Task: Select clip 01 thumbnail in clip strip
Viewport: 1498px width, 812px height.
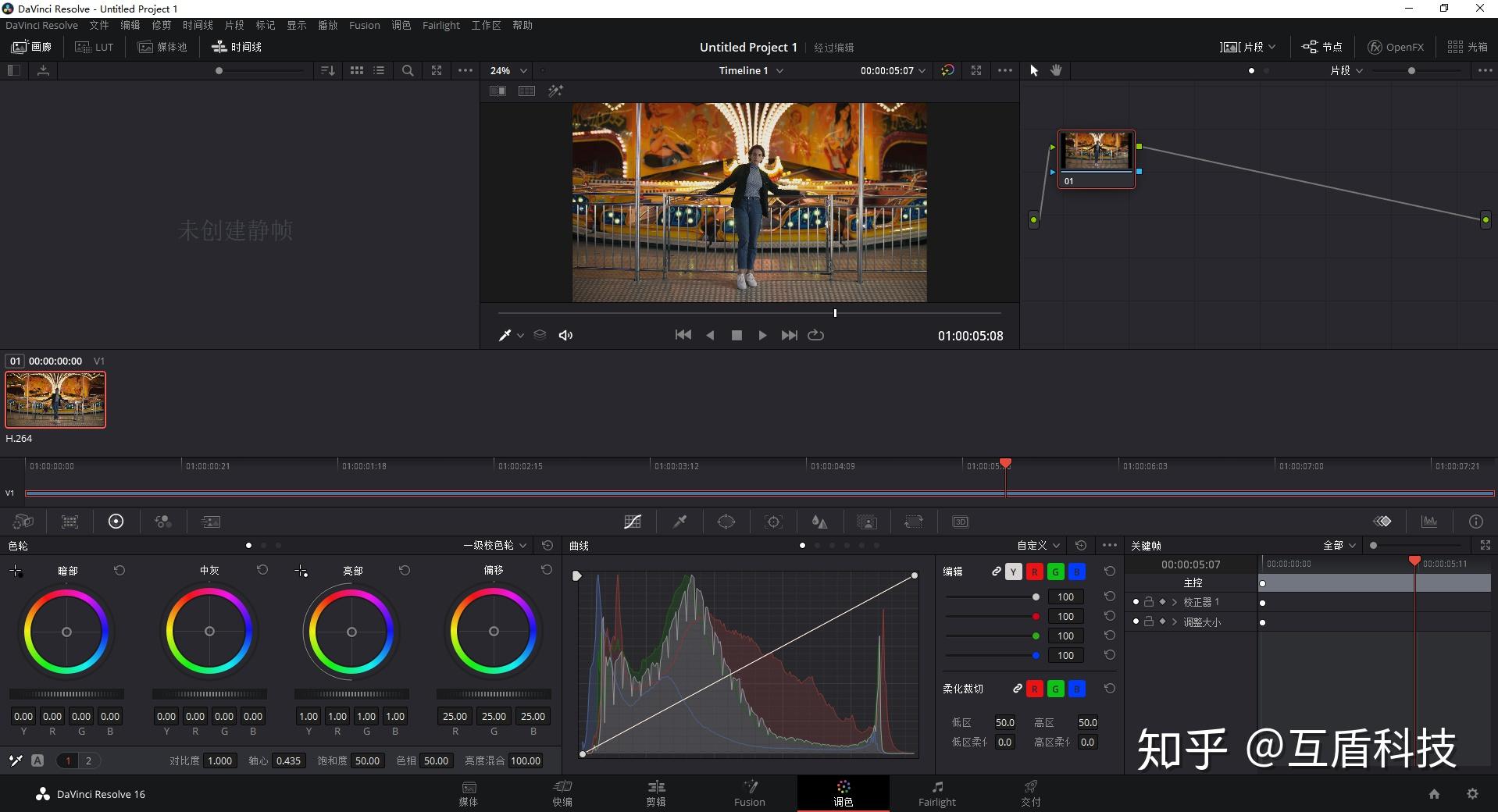Action: tap(55, 400)
